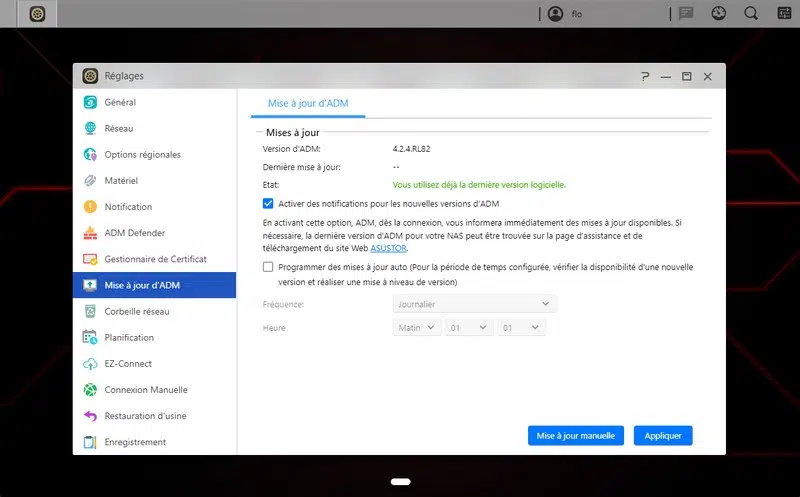The width and height of the screenshot is (800, 497).
Task: Click the Mise à jour manuelle button
Action: point(576,436)
